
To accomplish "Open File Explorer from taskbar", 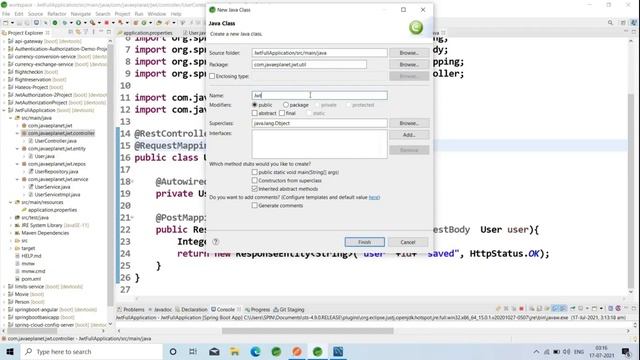I will (235, 351).
